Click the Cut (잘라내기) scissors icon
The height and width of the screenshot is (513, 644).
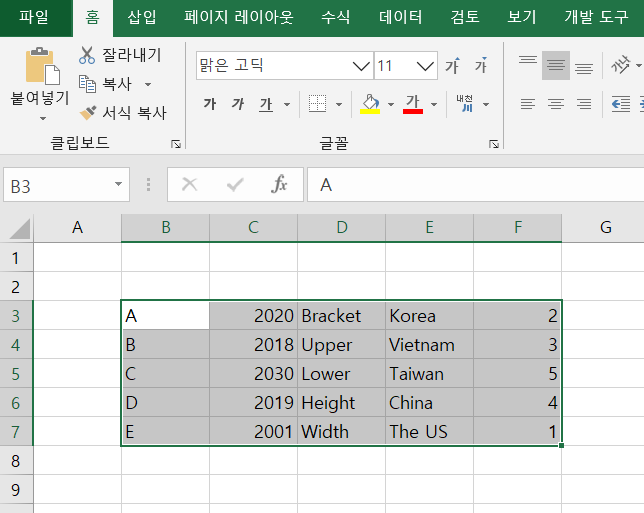pyautogui.click(x=87, y=55)
